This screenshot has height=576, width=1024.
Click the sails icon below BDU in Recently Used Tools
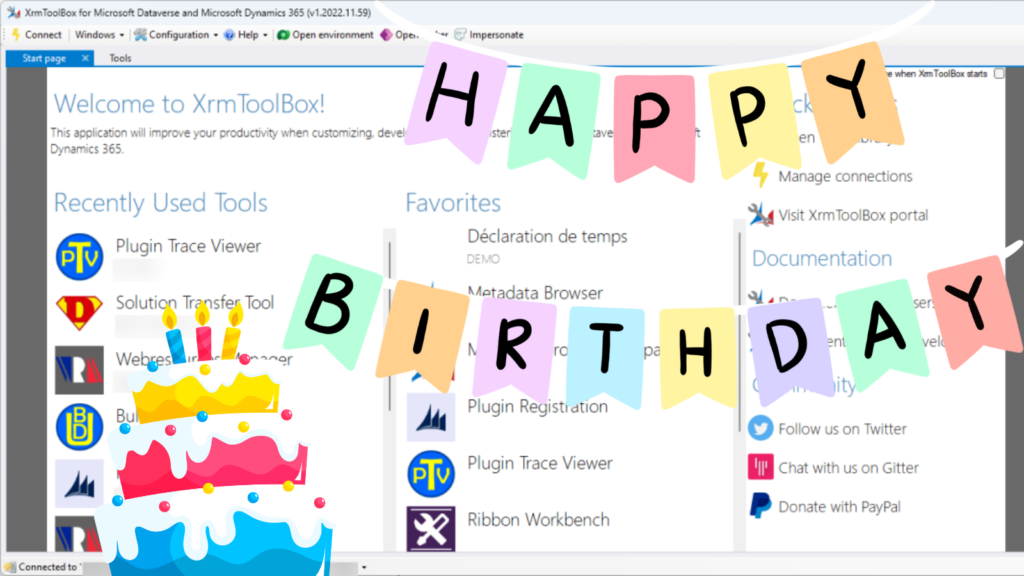pos(79,484)
